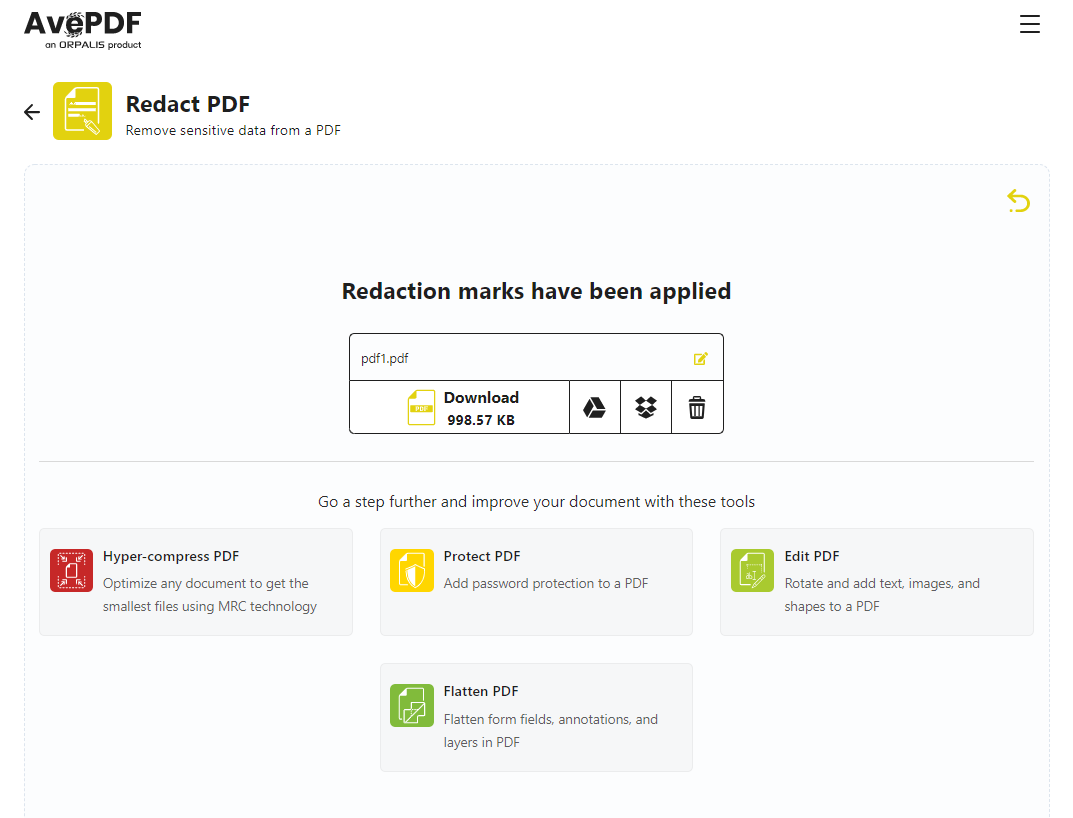
Task: Open the hamburger menu
Action: click(x=1029, y=24)
